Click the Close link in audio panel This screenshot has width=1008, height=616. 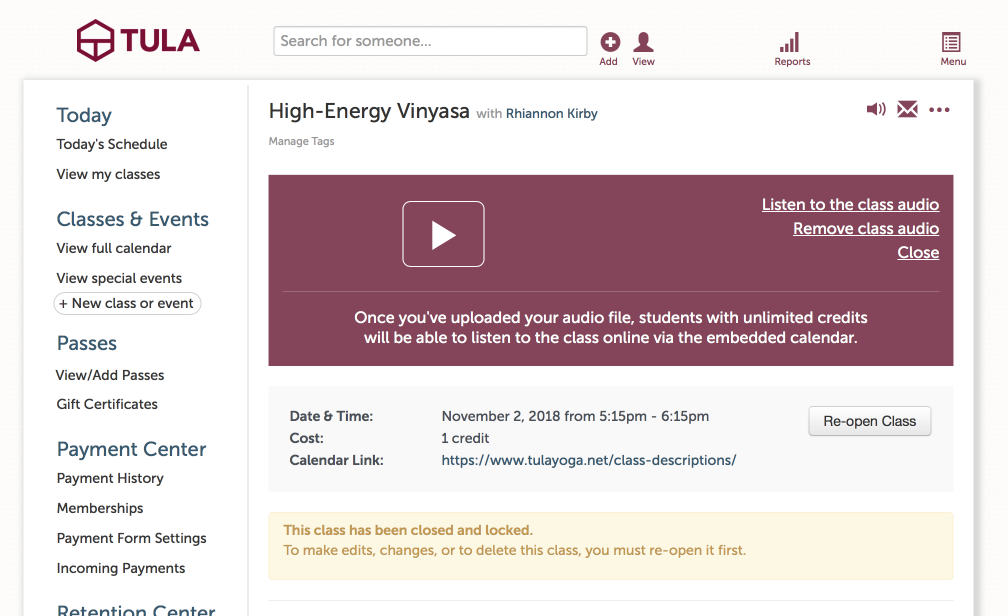pos(918,253)
